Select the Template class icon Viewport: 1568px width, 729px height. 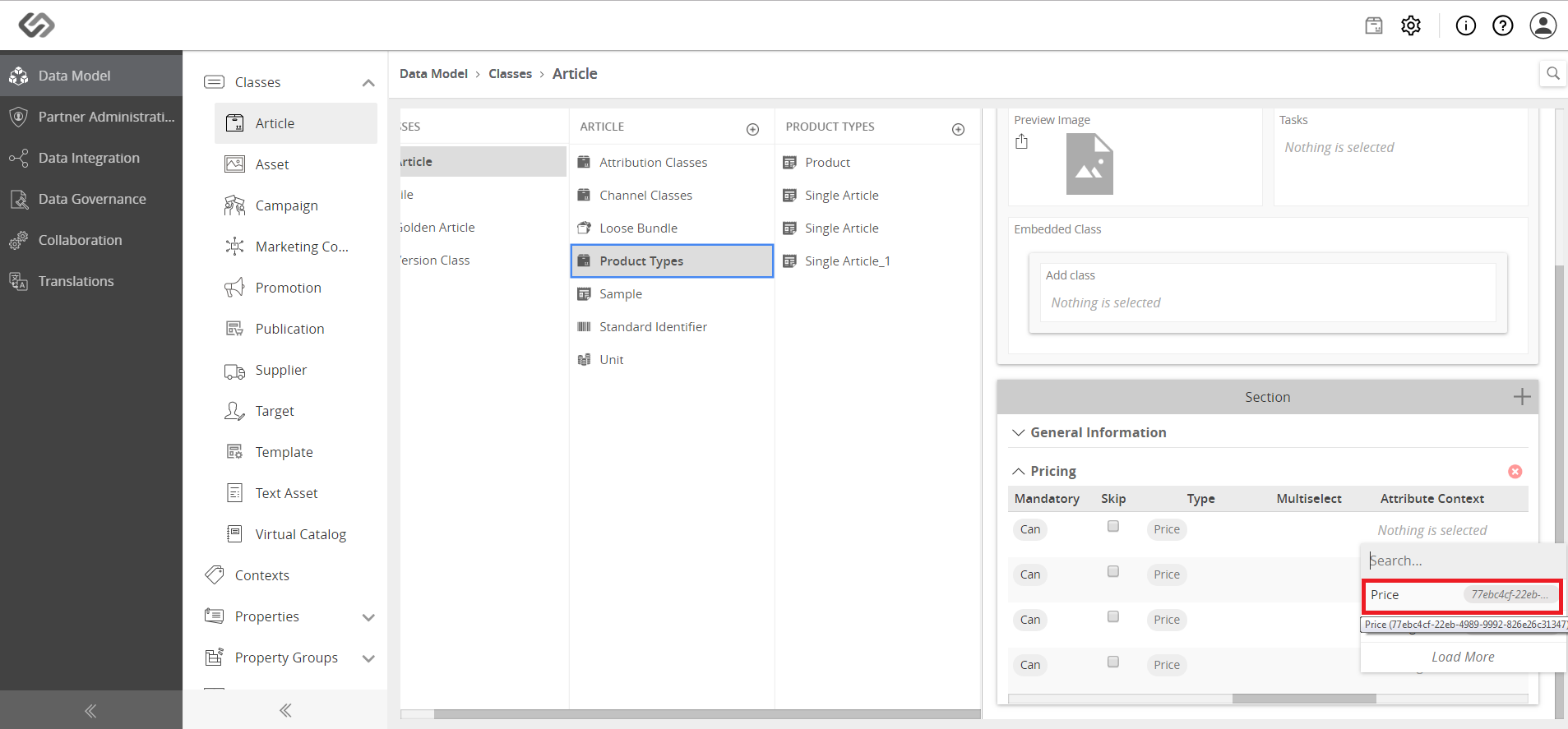coord(234,452)
